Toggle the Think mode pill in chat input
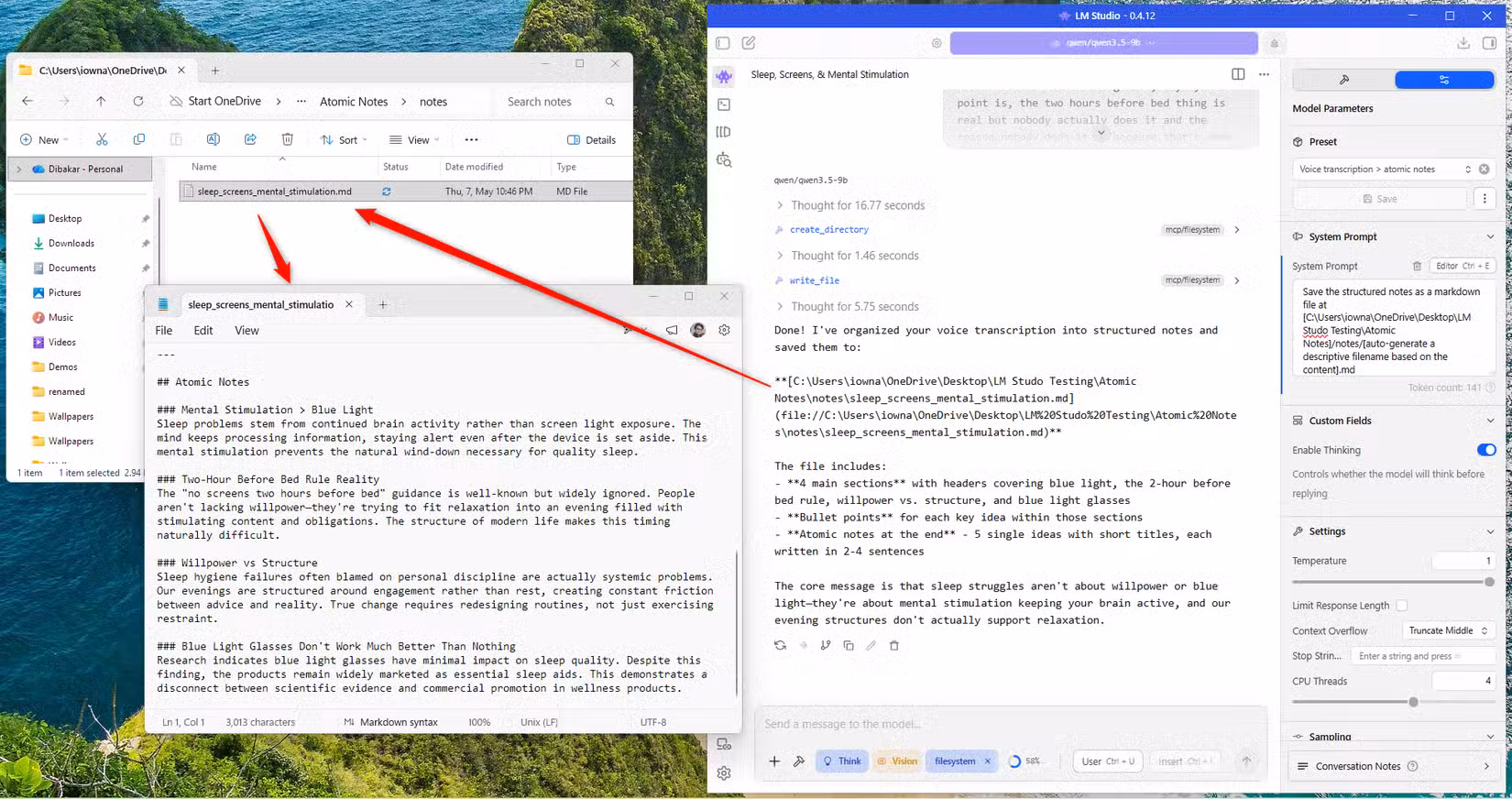The height and width of the screenshot is (799, 1512). click(841, 761)
